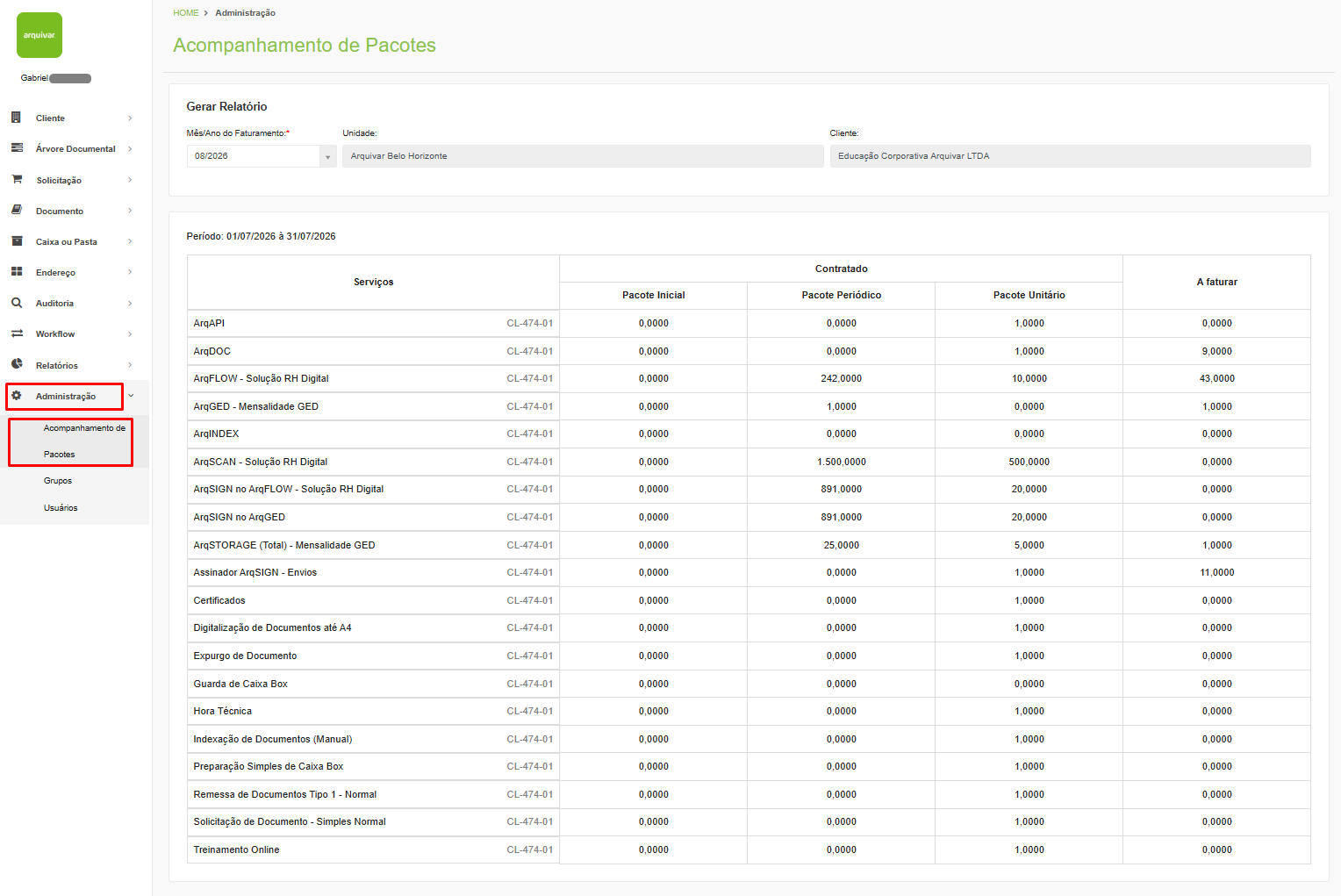1341x896 pixels.
Task: Click the Pacote Inicial column header
Action: (654, 295)
